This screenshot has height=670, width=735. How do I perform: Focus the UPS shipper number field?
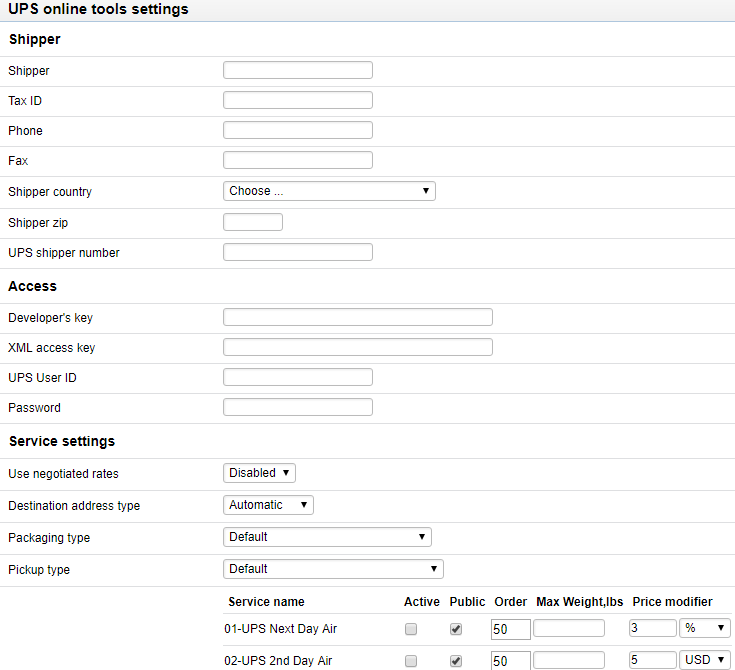click(x=298, y=252)
